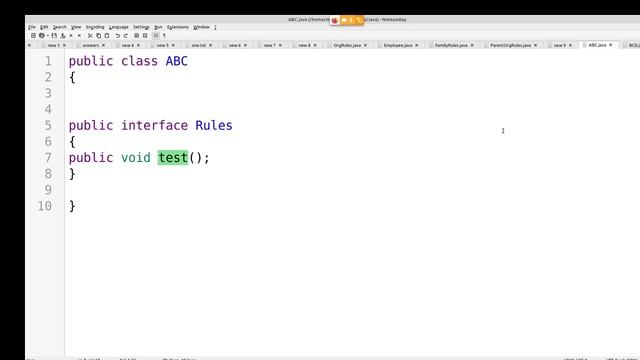
Task: Switch to the new 8 tab
Action: tap(304, 45)
